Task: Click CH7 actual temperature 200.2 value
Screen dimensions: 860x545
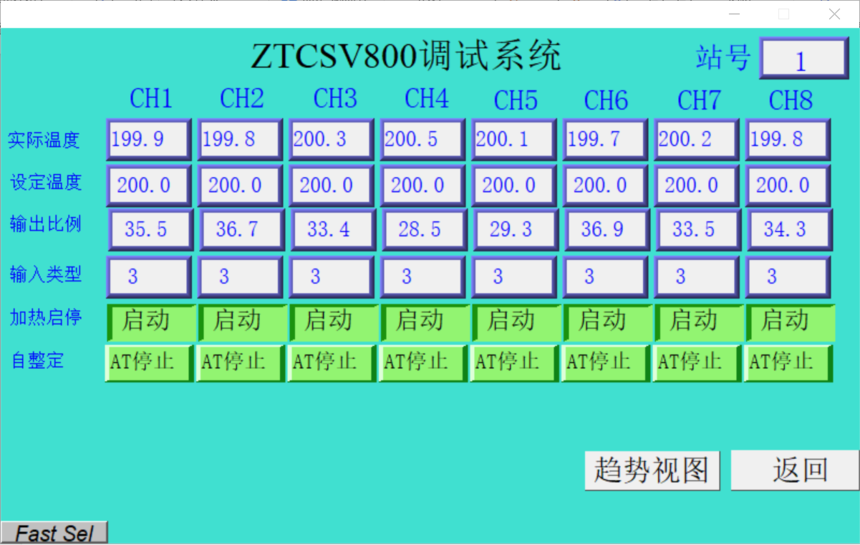Action: [x=697, y=139]
